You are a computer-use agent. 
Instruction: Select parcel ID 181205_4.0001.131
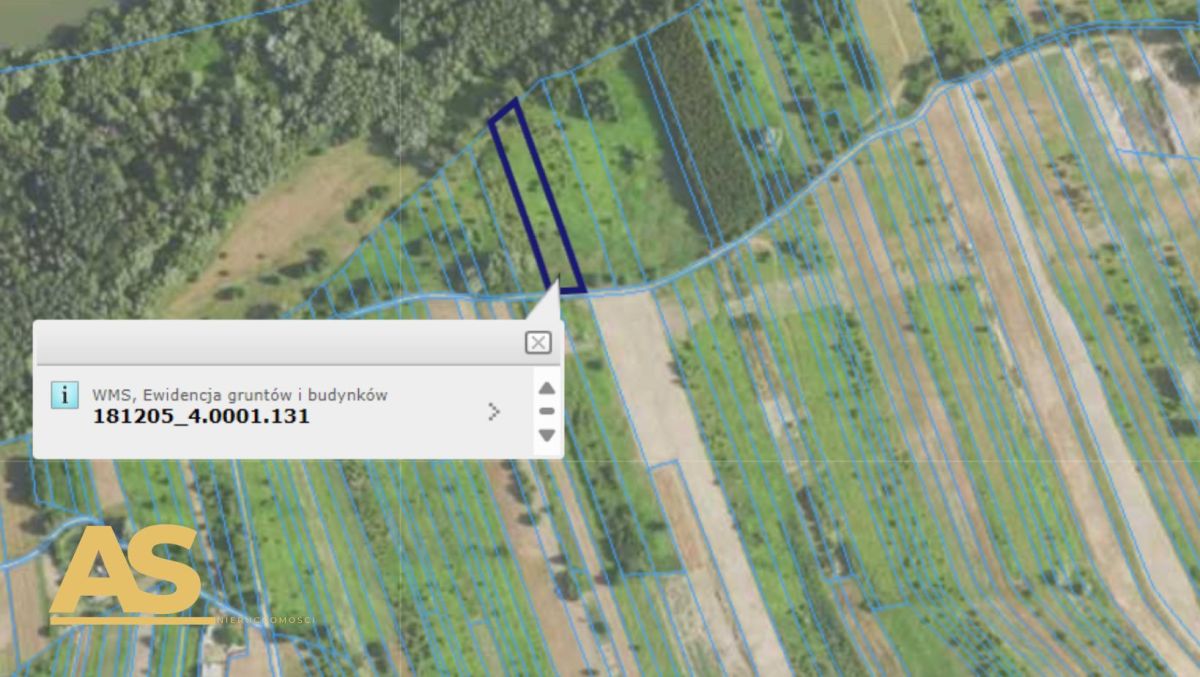(201, 417)
